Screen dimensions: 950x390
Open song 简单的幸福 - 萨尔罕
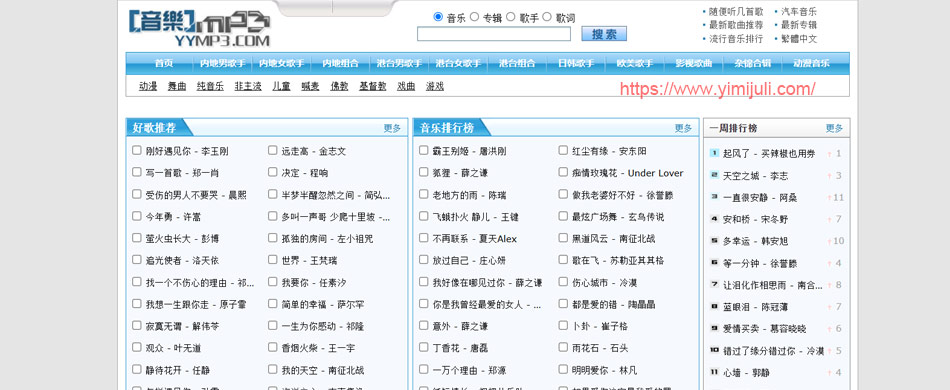tap(323, 305)
